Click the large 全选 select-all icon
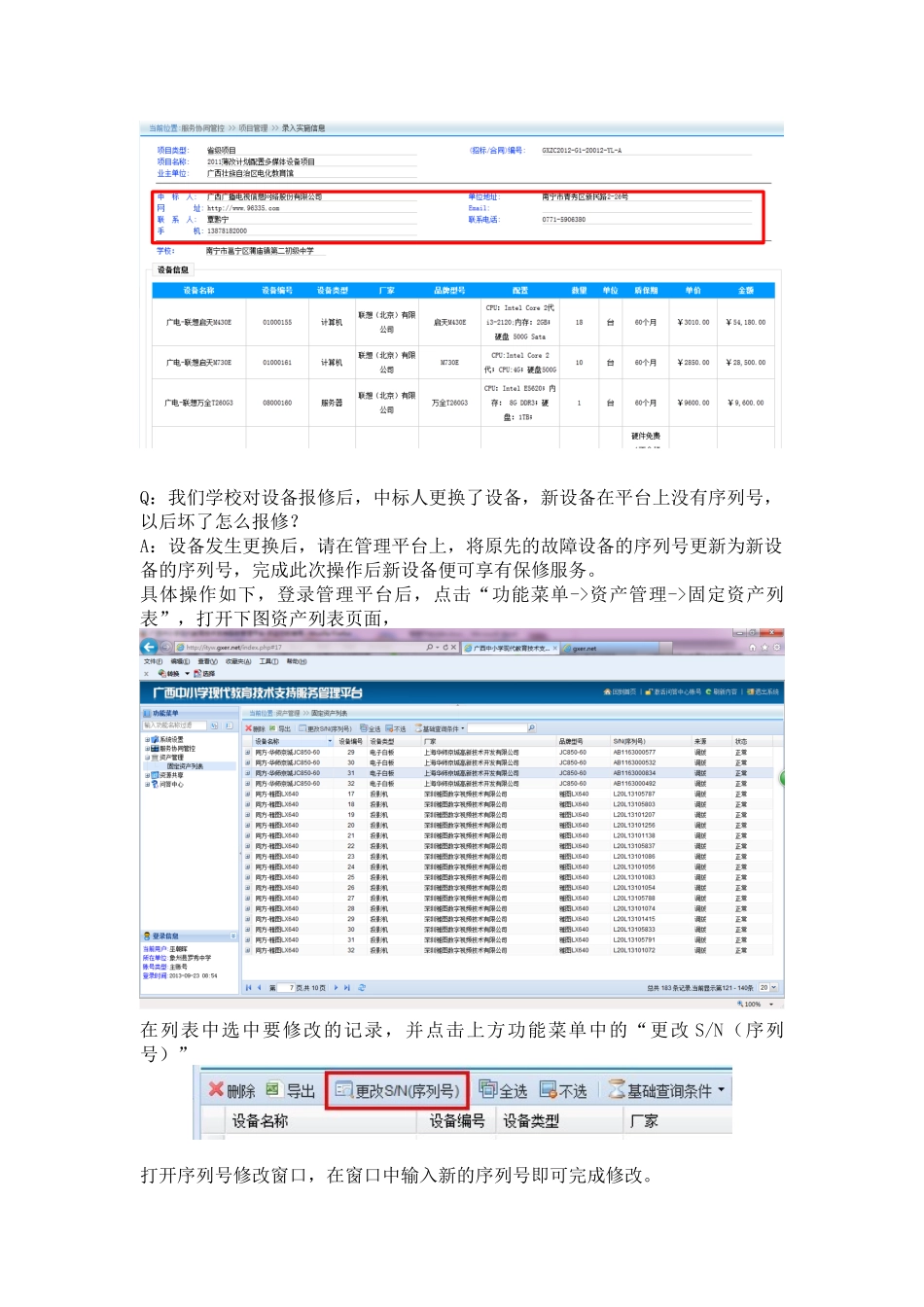Screen dimensions: 924x1307 [x=488, y=1090]
